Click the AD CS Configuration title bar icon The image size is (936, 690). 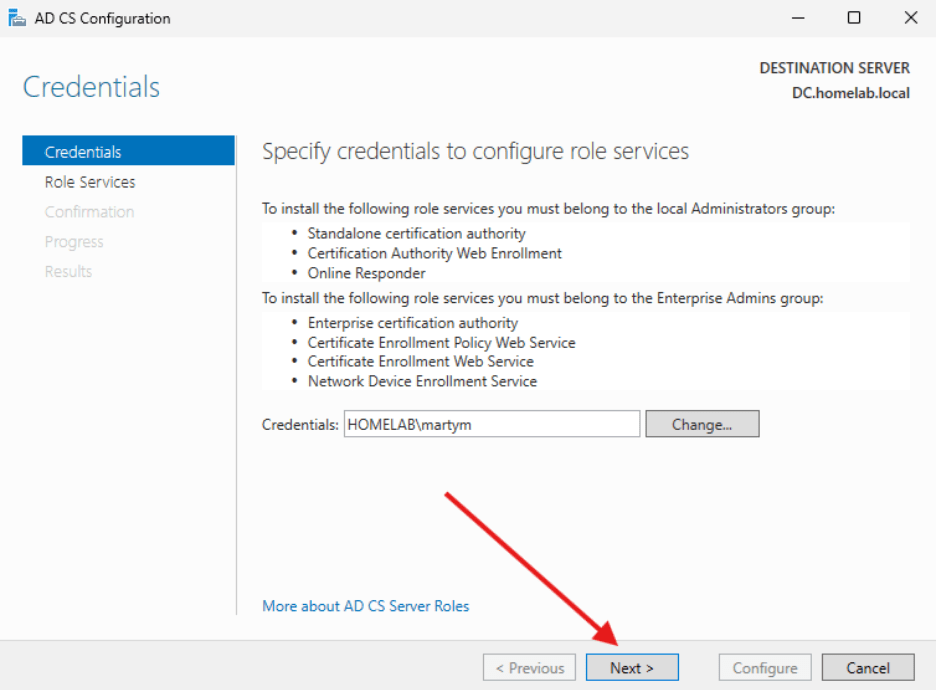click(17, 17)
